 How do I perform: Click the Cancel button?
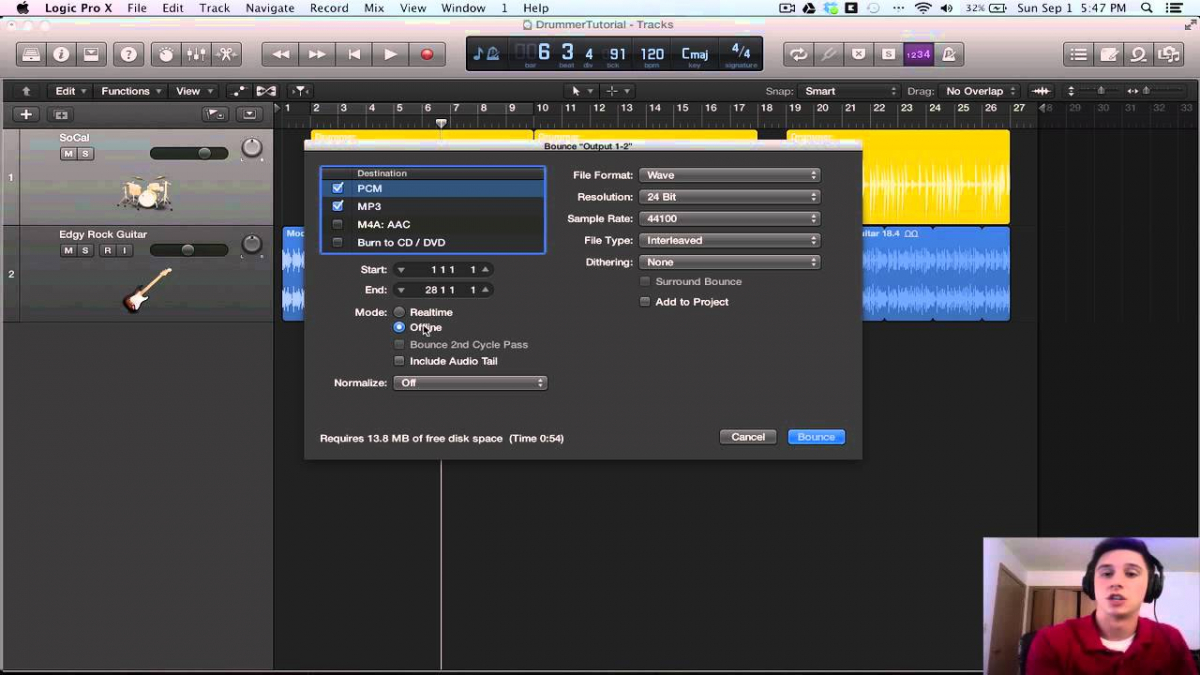pyautogui.click(x=748, y=437)
